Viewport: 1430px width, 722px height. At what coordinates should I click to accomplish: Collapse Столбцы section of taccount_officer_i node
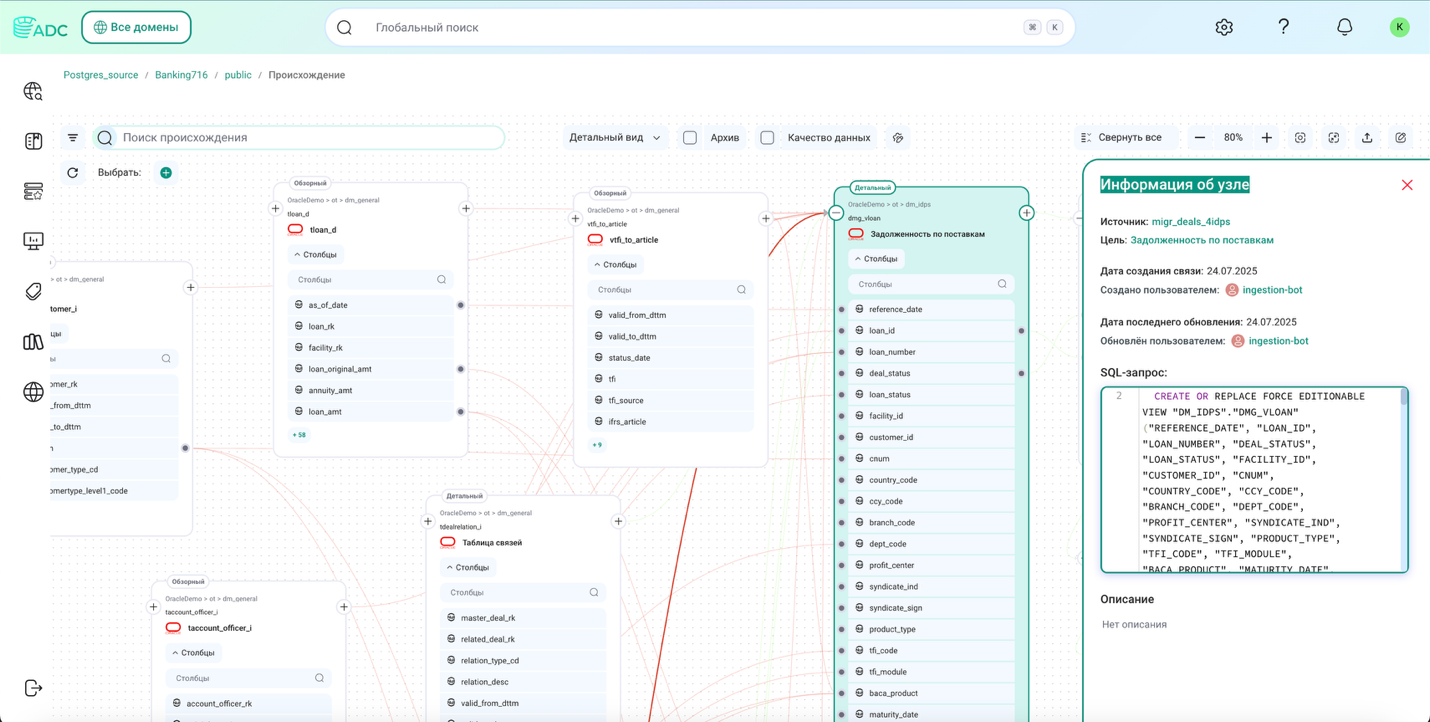click(193, 653)
